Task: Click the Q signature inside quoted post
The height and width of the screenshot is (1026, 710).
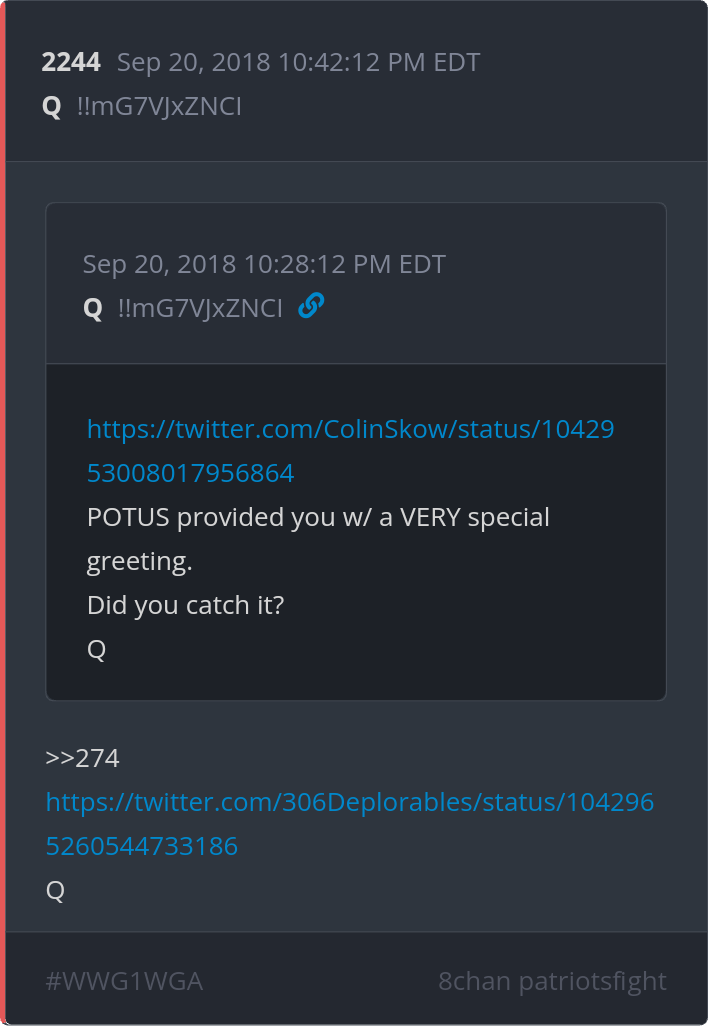Action: point(97,650)
